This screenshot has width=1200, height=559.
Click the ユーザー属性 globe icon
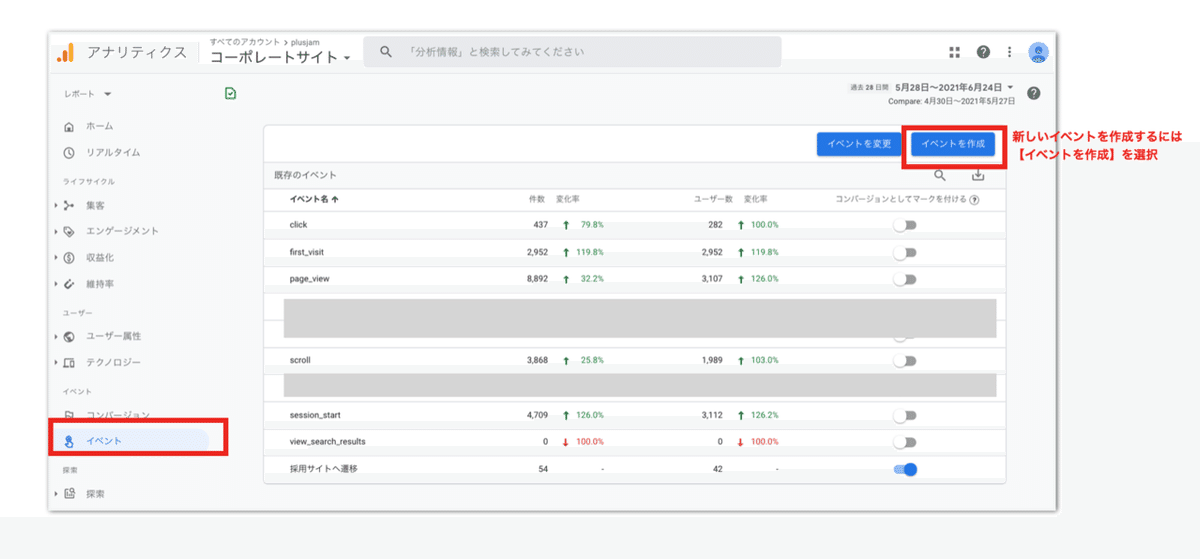click(x=69, y=336)
